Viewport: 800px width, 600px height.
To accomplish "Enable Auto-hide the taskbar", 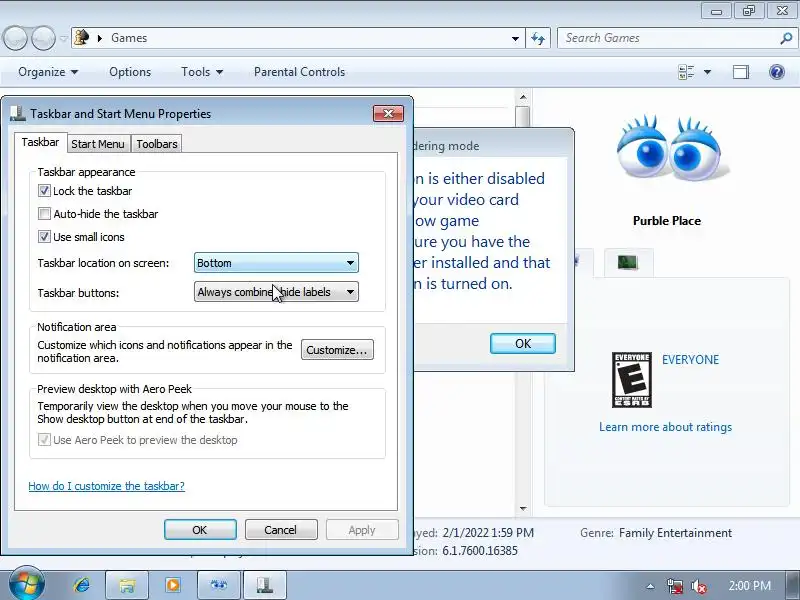I will click(x=44, y=214).
